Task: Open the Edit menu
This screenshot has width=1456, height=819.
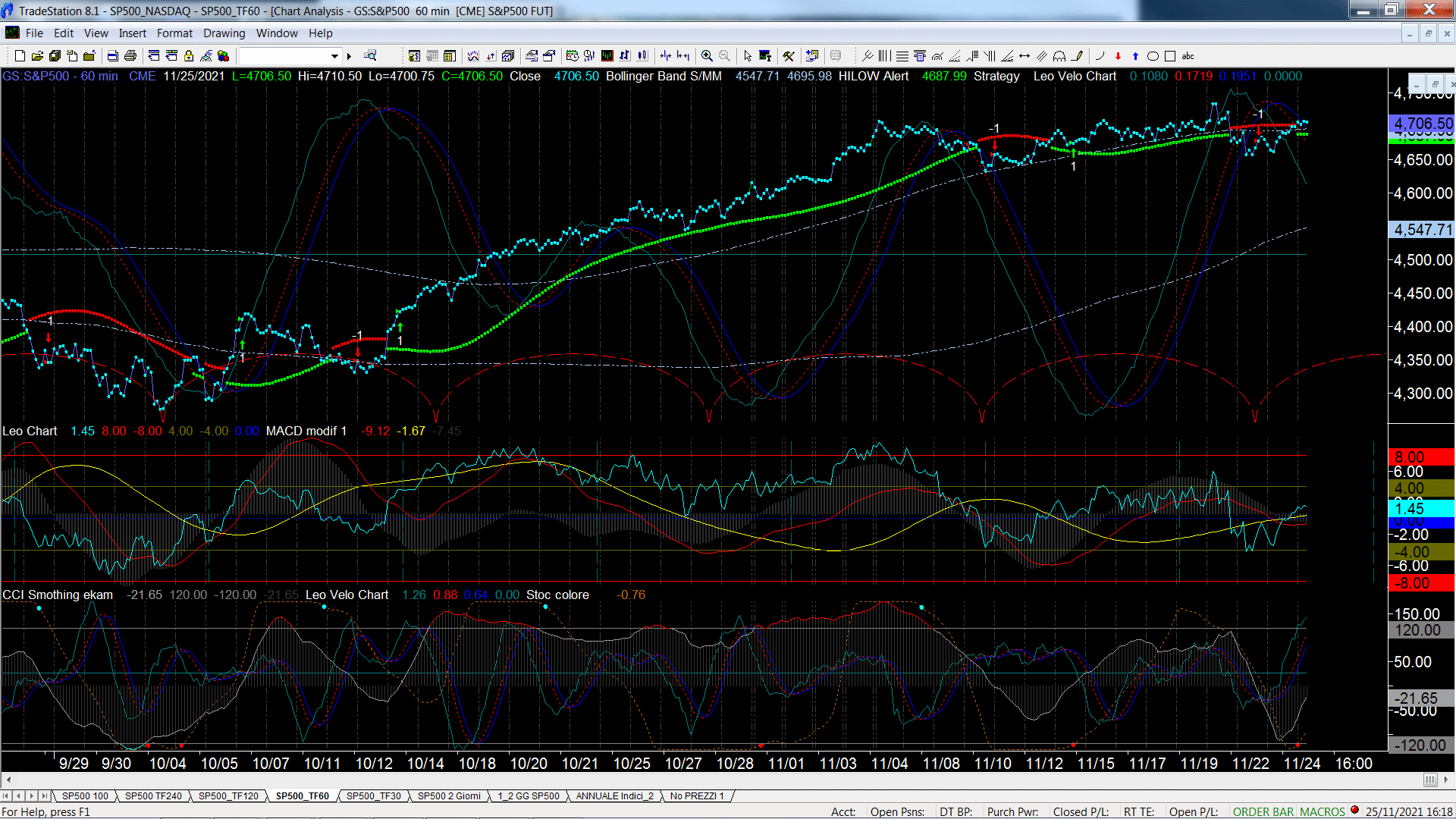Action: [64, 33]
